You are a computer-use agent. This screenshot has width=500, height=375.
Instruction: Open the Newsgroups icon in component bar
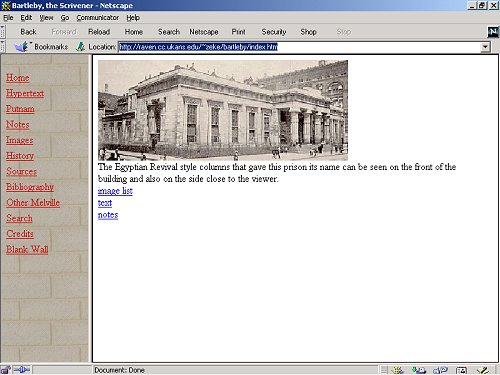440,370
